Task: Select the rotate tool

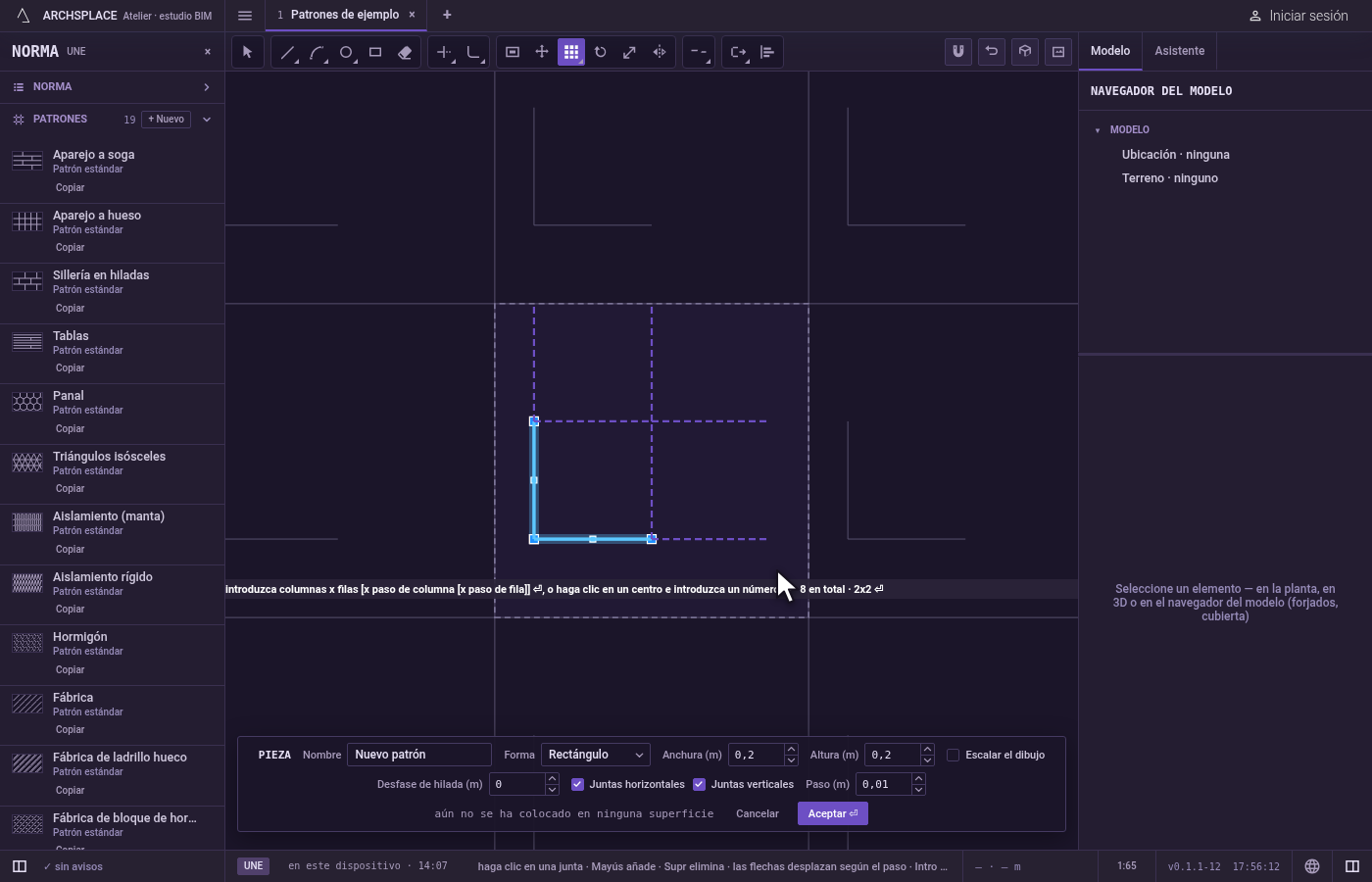Action: (x=601, y=52)
